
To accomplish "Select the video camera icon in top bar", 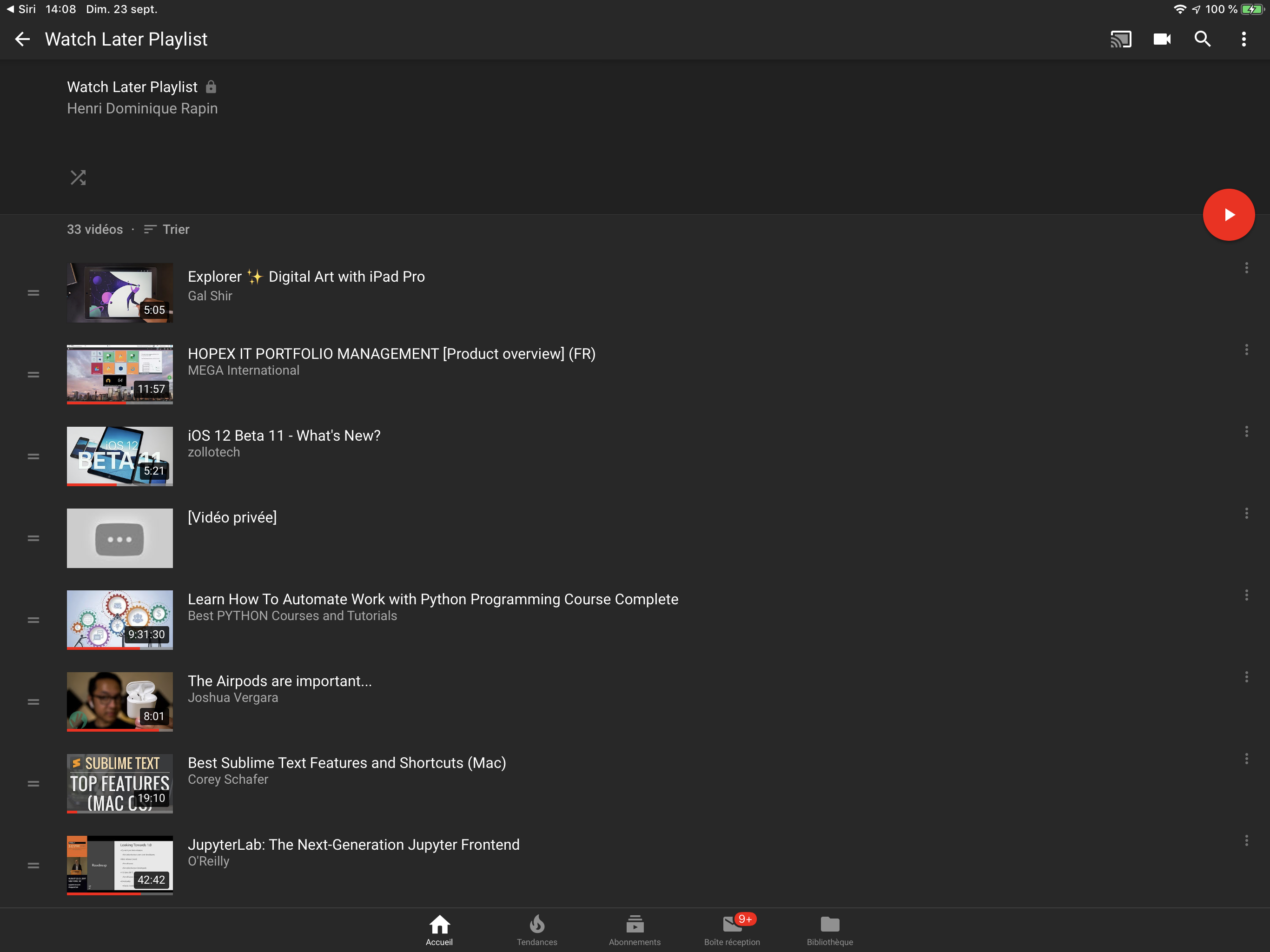I will click(1163, 39).
